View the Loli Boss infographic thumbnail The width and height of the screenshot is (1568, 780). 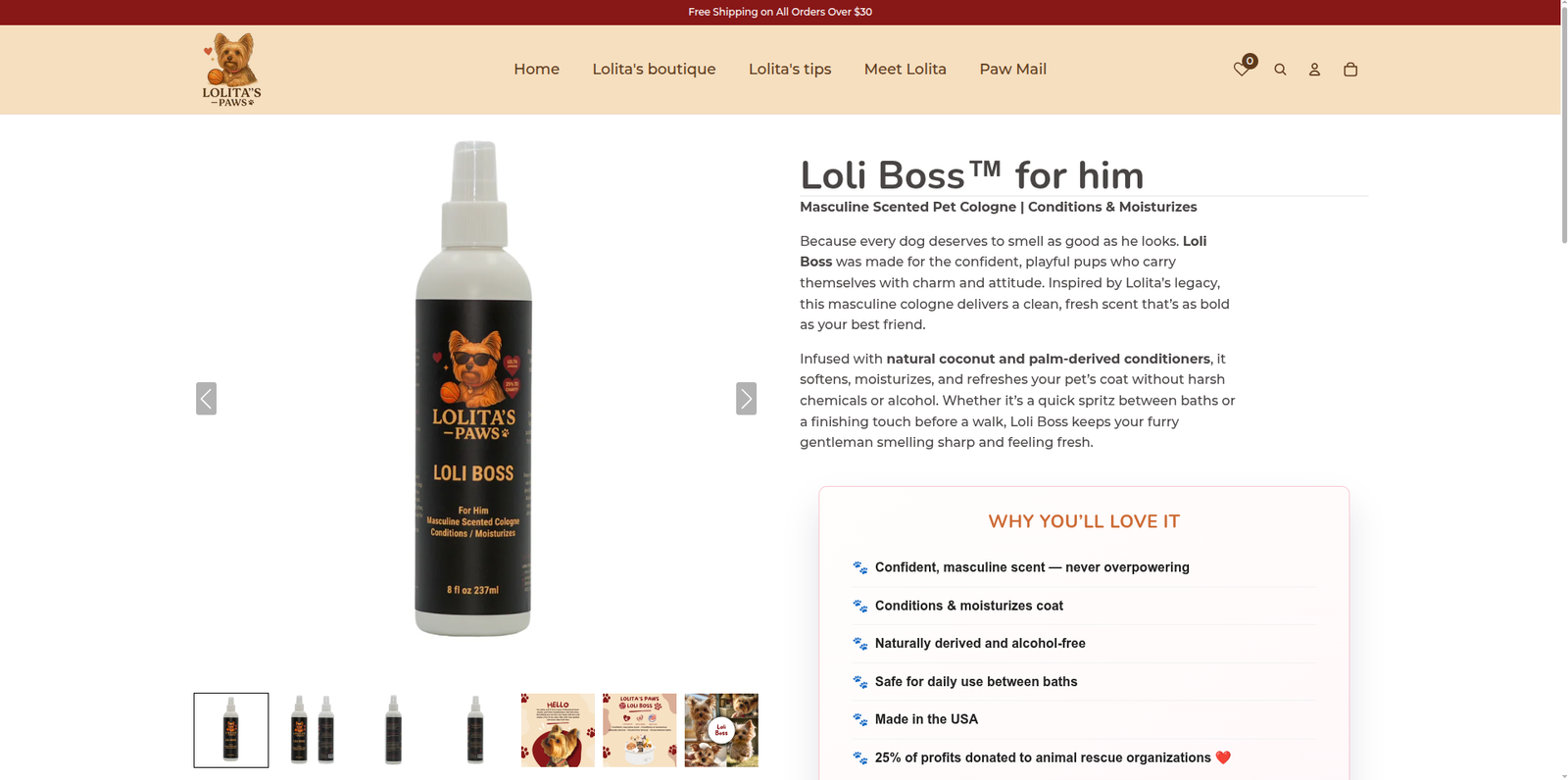639,730
